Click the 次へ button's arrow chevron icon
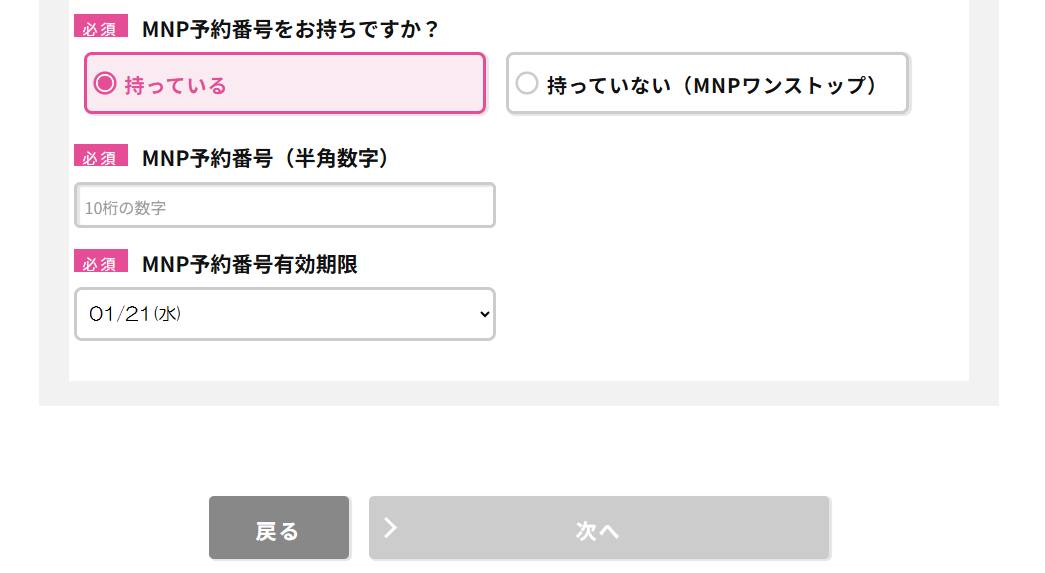1045x573 pixels. (391, 527)
